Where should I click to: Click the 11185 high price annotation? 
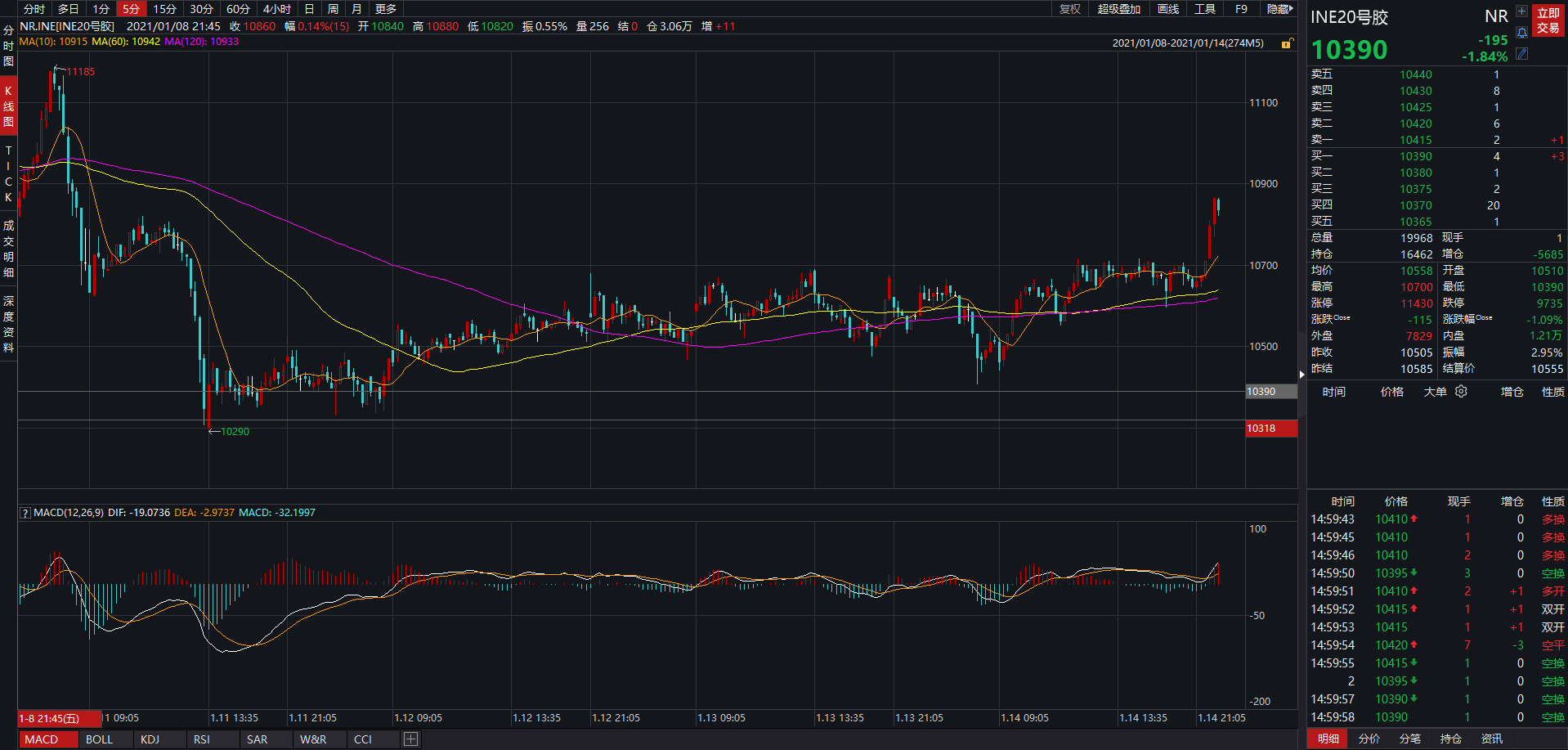click(x=81, y=72)
